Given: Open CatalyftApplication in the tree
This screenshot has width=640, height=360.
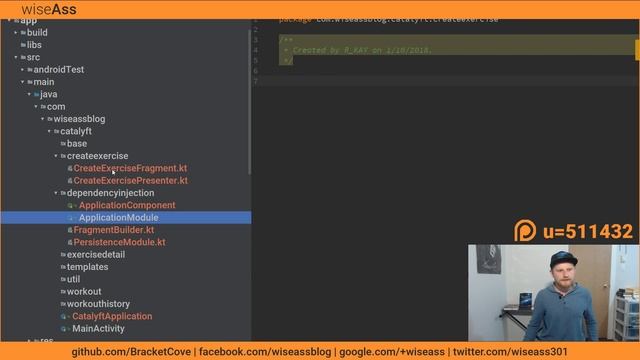Looking at the screenshot, I should pyautogui.click(x=112, y=316).
